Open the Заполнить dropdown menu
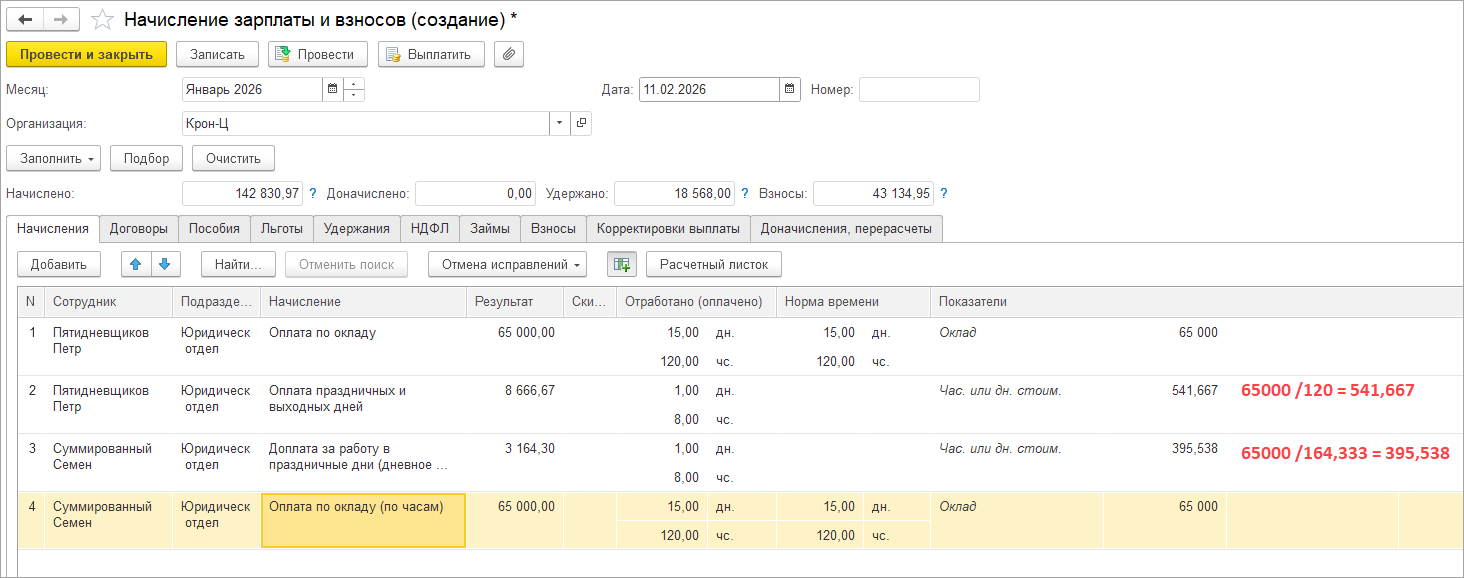1464x578 pixels. point(53,158)
